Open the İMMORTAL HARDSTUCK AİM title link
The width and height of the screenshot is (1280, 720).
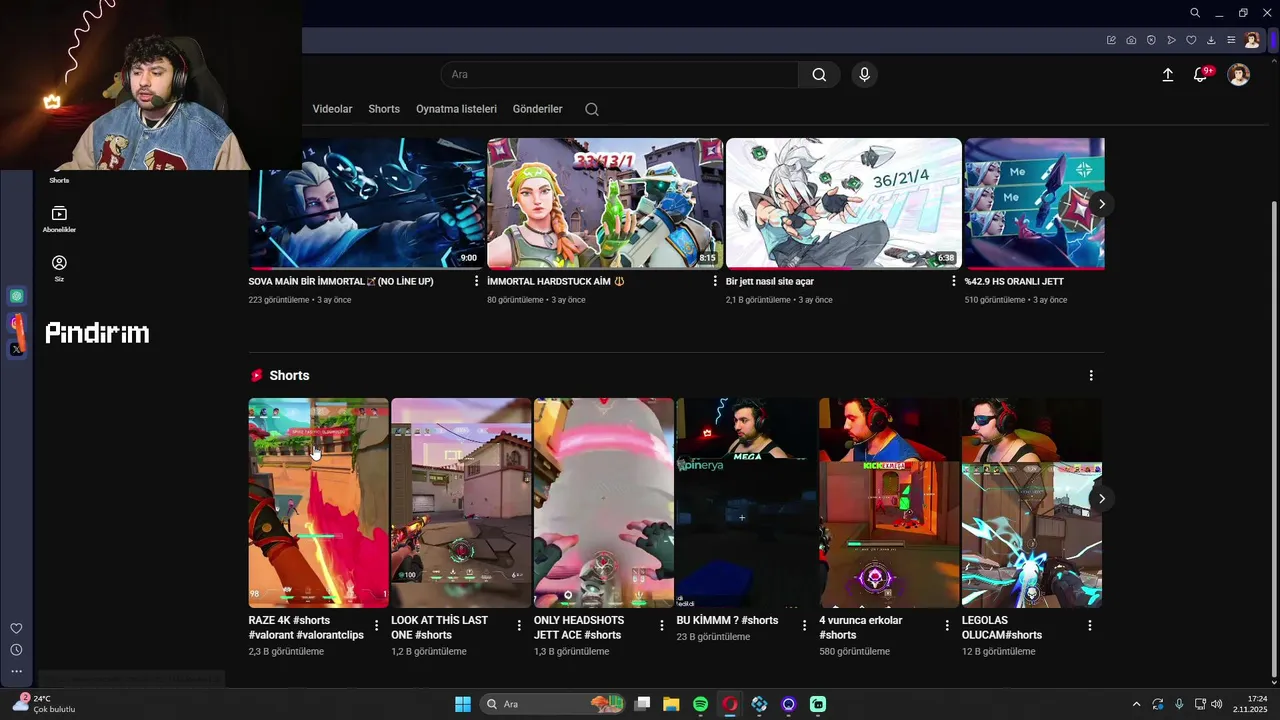pos(555,282)
